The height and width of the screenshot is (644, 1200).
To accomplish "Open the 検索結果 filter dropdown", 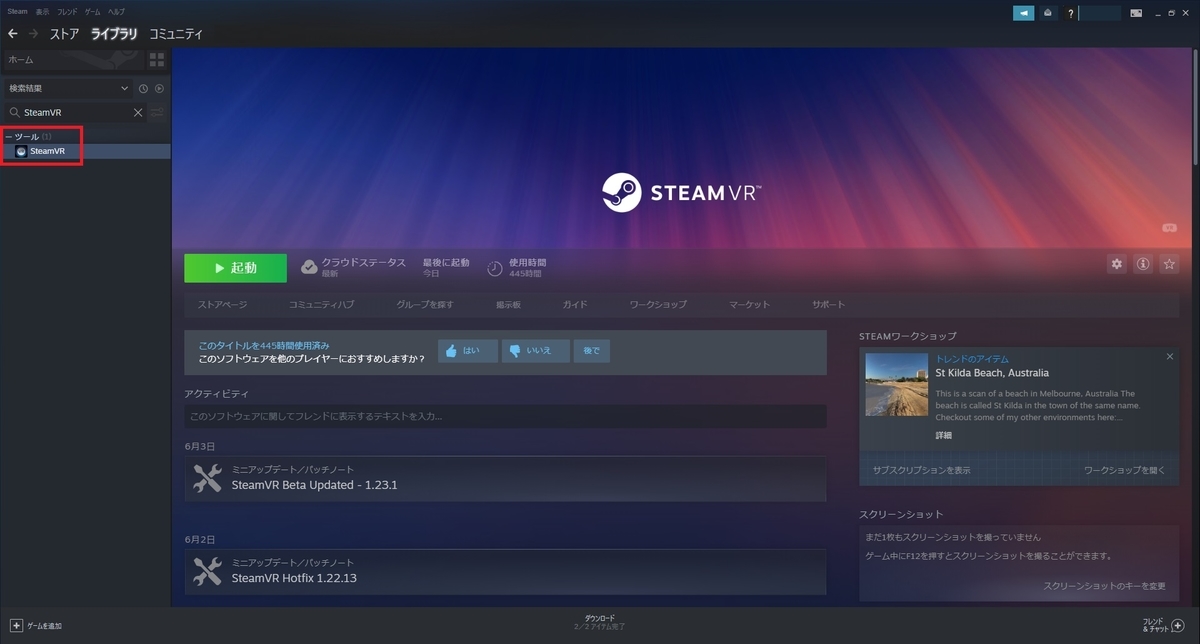I will [67, 88].
